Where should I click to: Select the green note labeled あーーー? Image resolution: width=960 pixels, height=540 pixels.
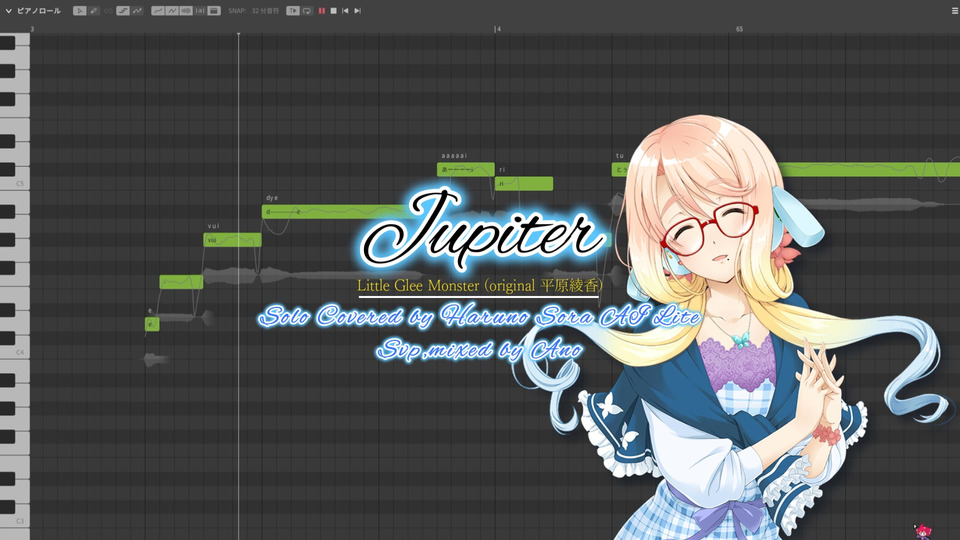[465, 170]
